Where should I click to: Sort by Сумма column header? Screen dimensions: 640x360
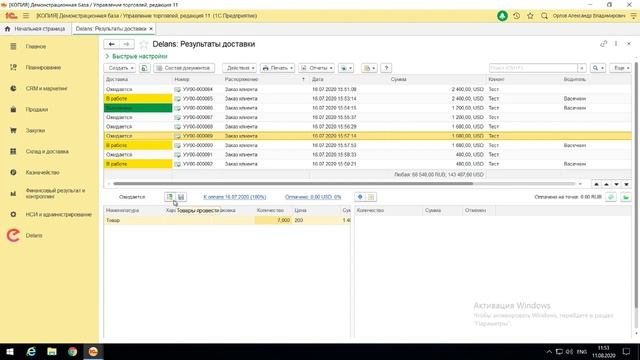[x=437, y=80]
